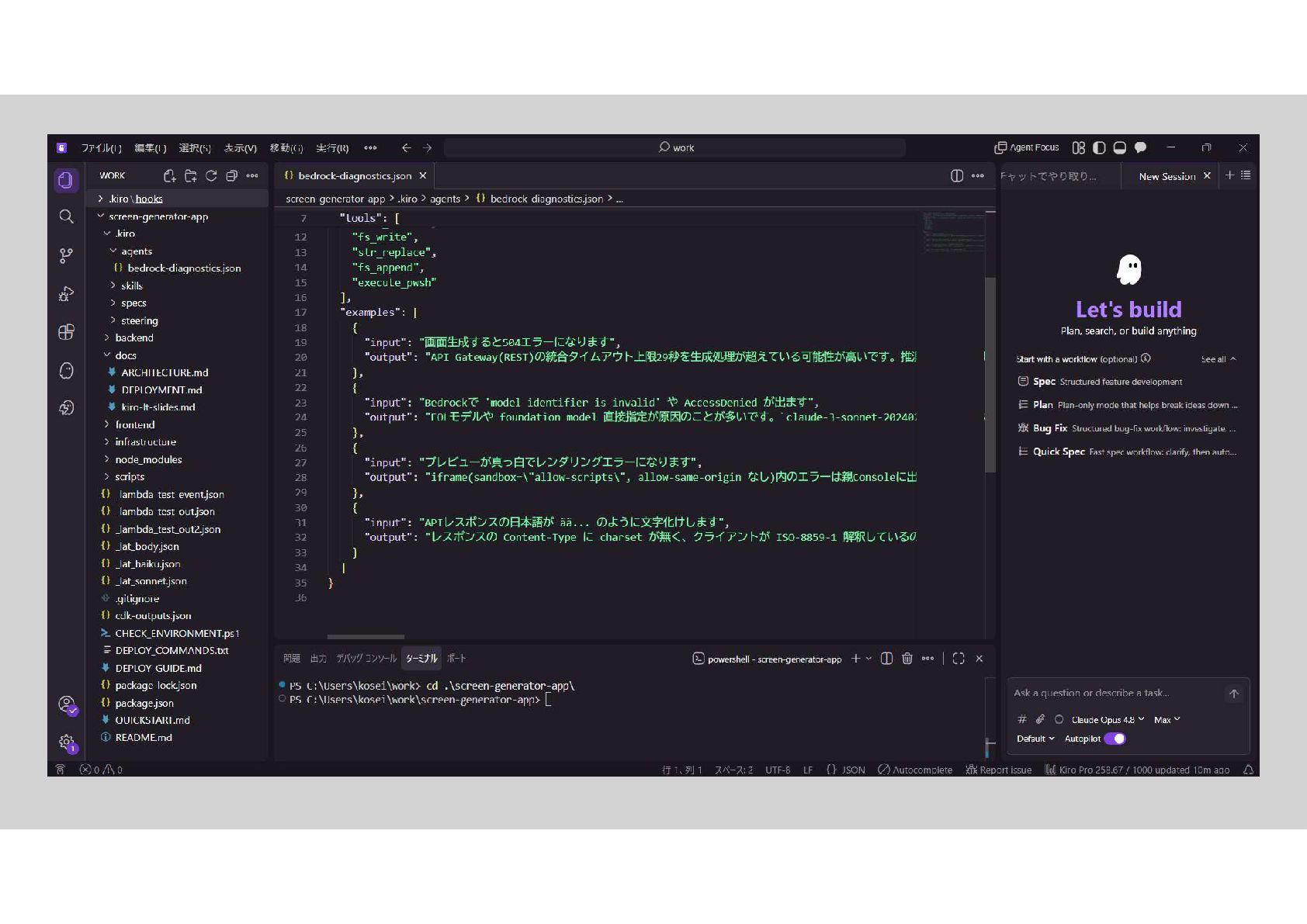Switch to the 問題 panel tab

(x=292, y=659)
